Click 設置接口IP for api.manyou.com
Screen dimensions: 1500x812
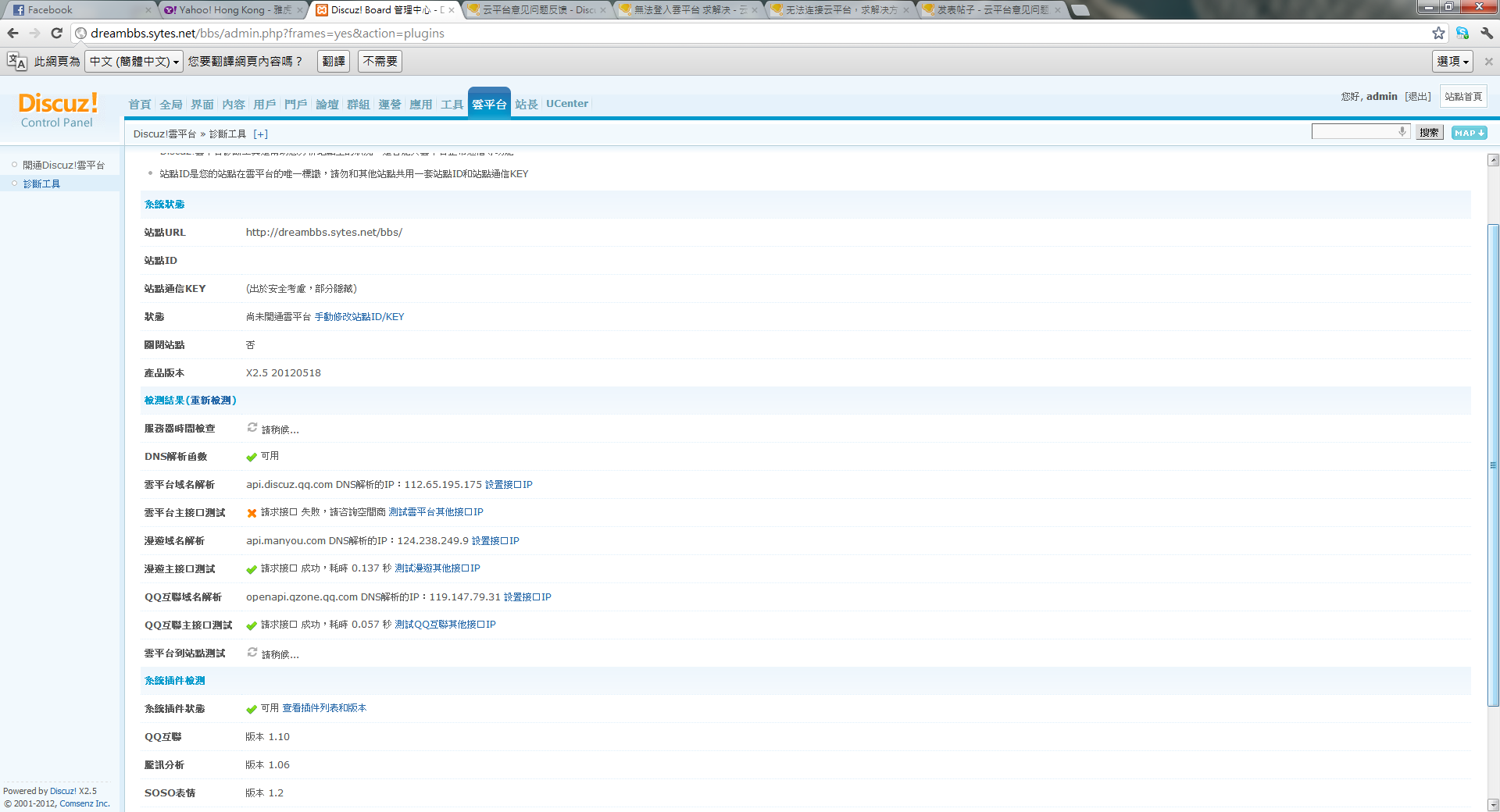point(495,540)
